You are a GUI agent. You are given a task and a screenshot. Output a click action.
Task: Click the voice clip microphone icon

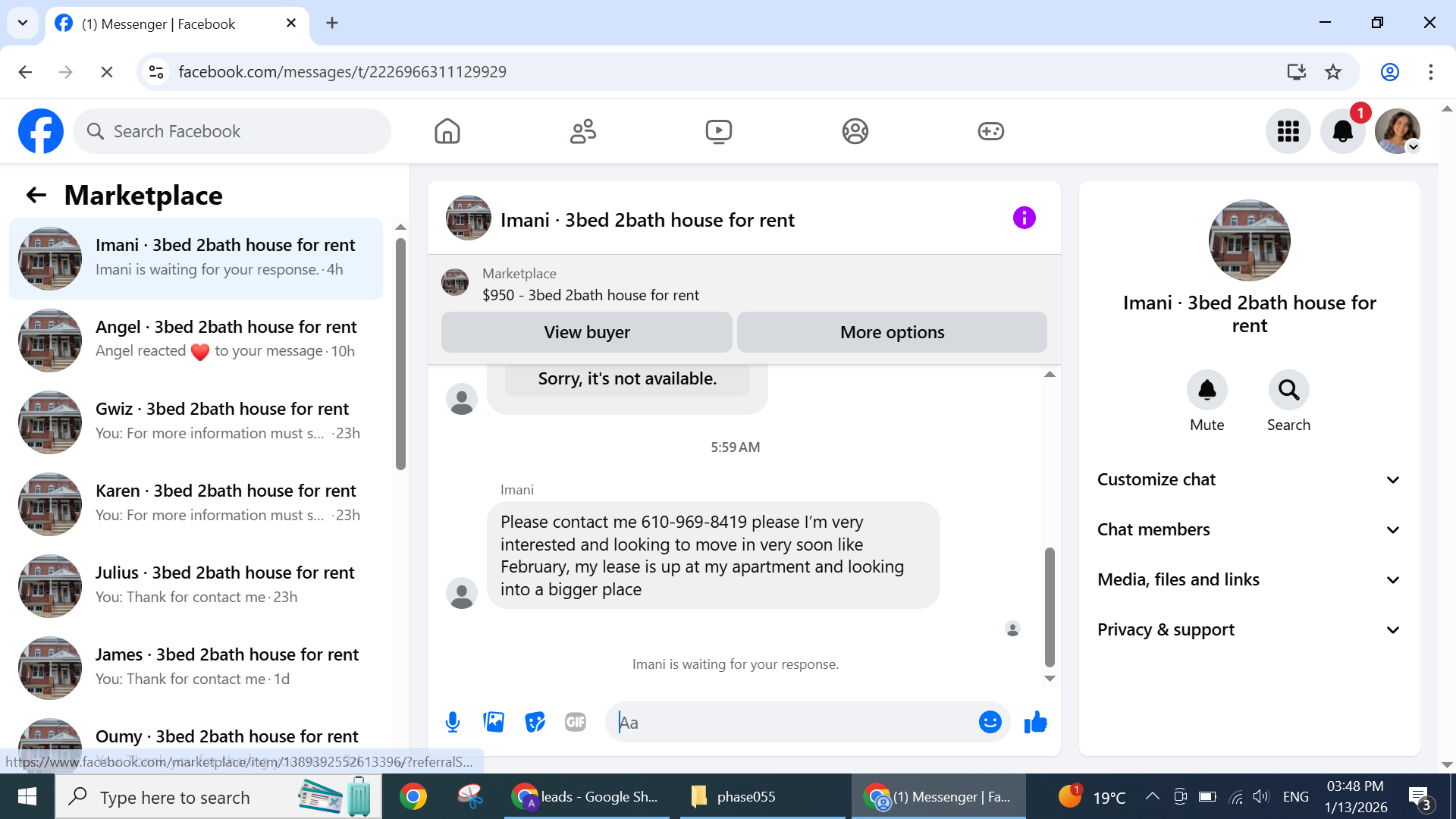pyautogui.click(x=453, y=722)
